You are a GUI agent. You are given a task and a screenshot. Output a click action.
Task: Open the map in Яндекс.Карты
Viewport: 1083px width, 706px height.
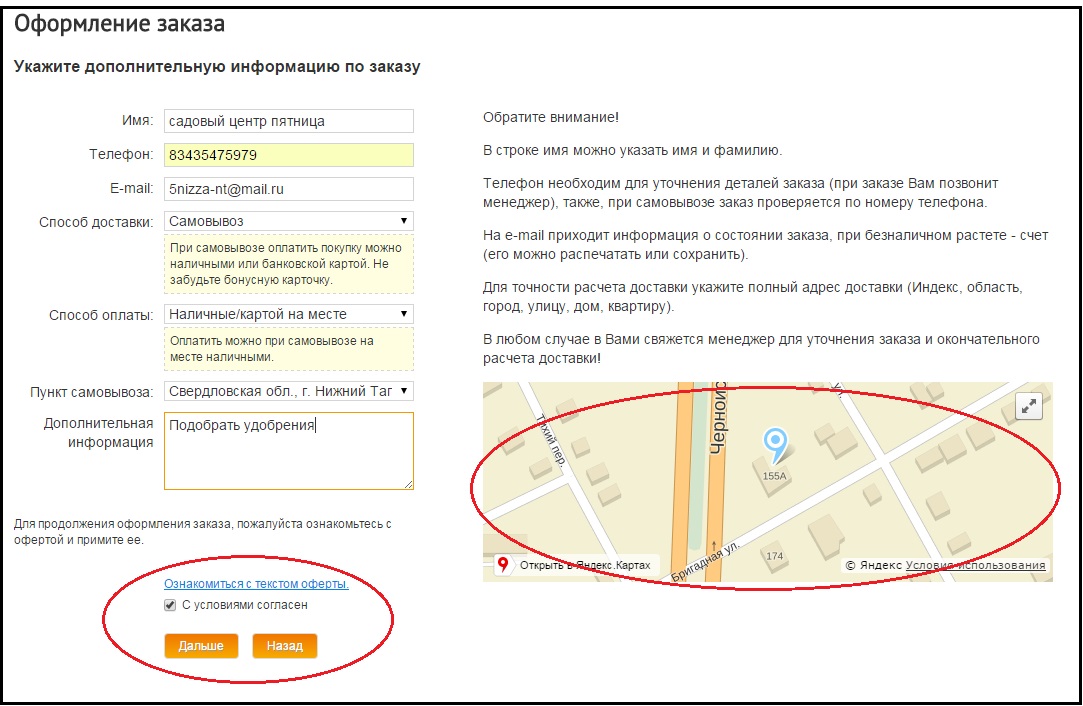click(x=575, y=566)
